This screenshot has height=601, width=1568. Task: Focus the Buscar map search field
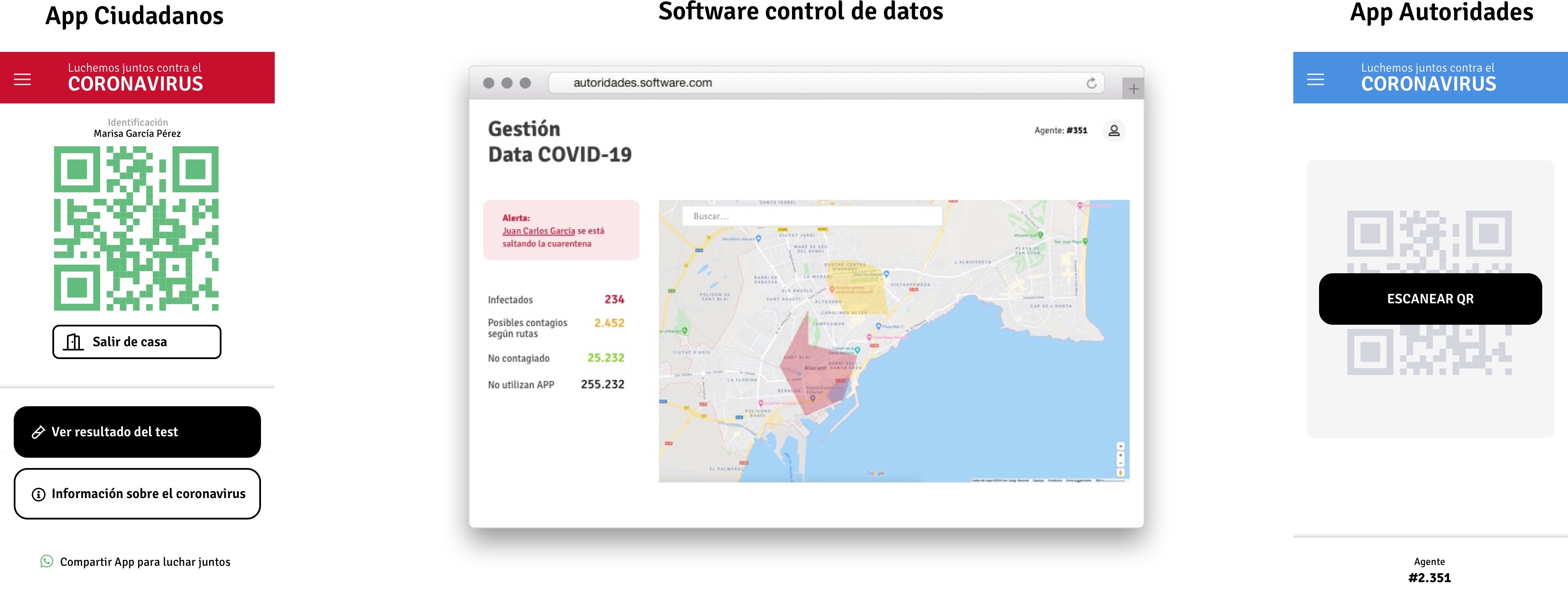[x=811, y=216]
